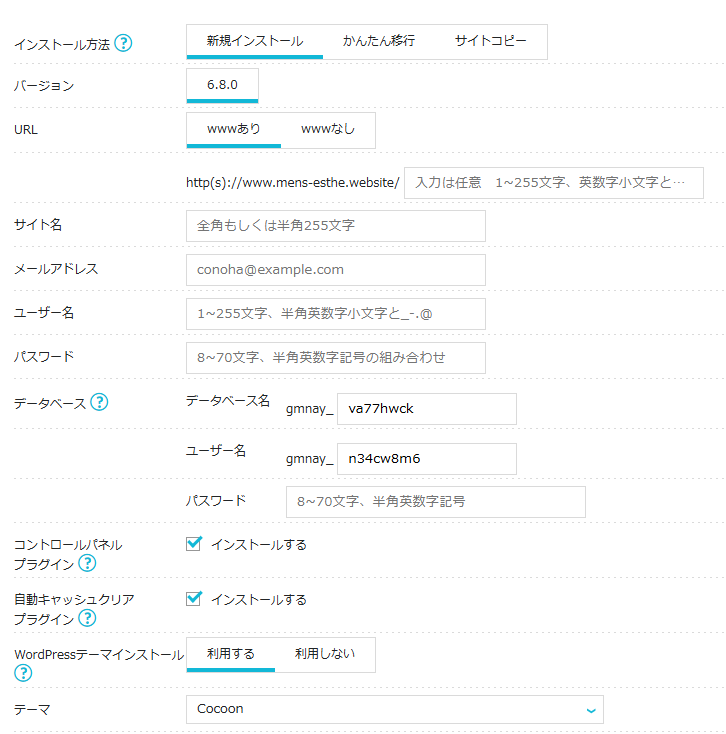Open help icon next to データベース

pyautogui.click(x=99, y=402)
